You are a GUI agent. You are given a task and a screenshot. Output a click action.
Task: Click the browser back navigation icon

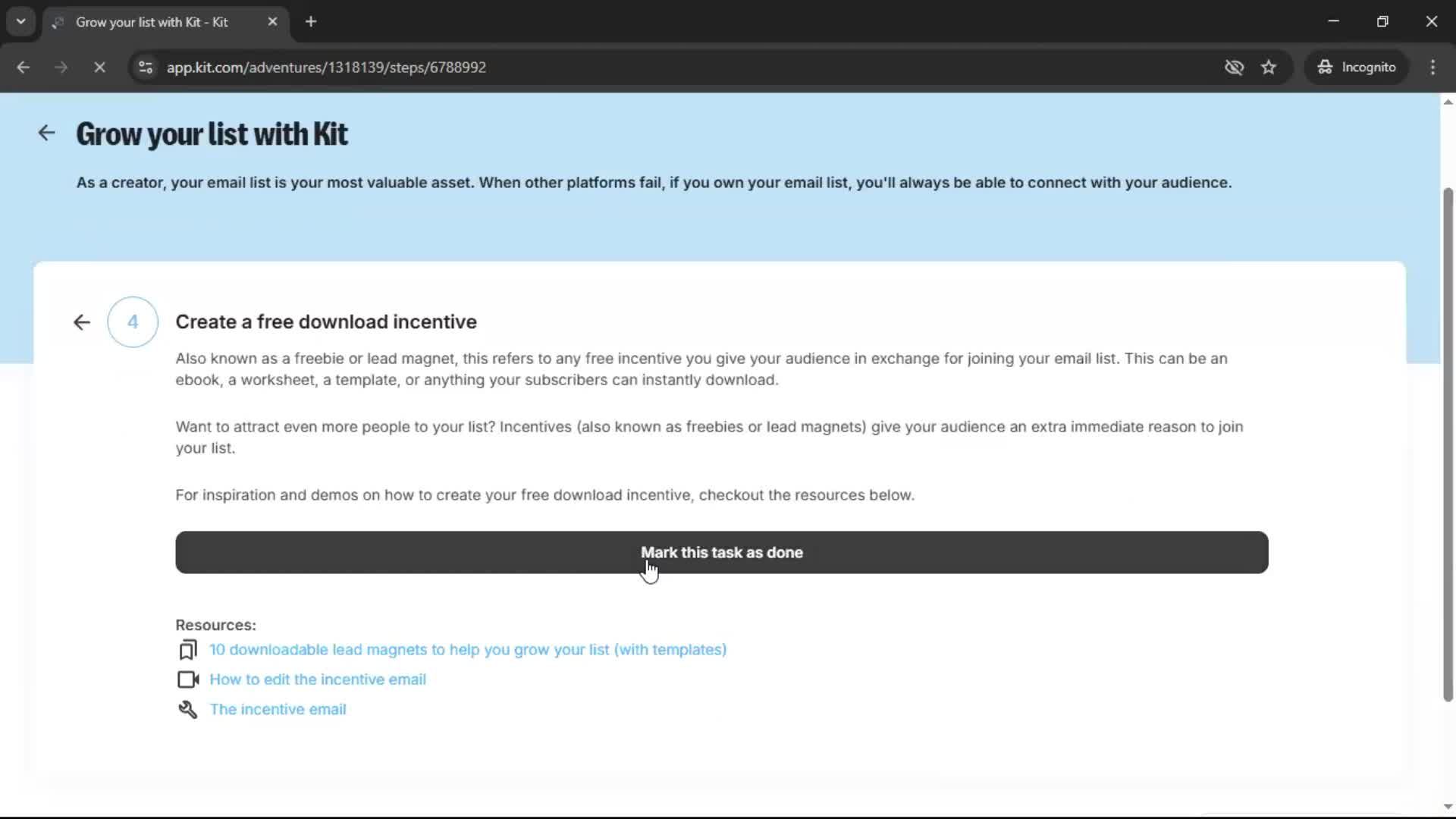[x=24, y=67]
